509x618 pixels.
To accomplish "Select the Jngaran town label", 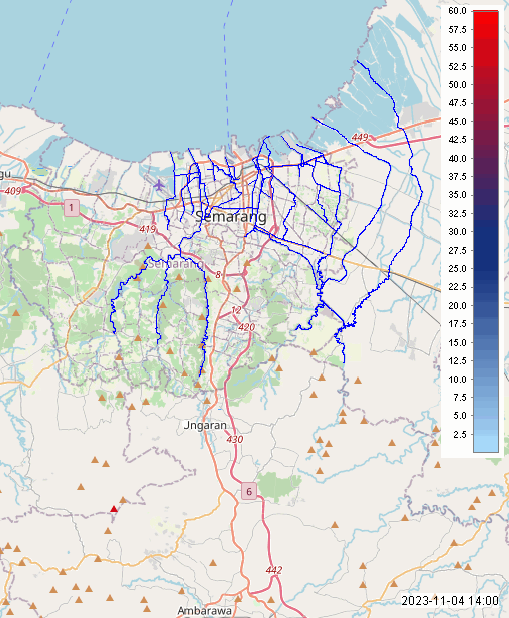I will (x=205, y=426).
